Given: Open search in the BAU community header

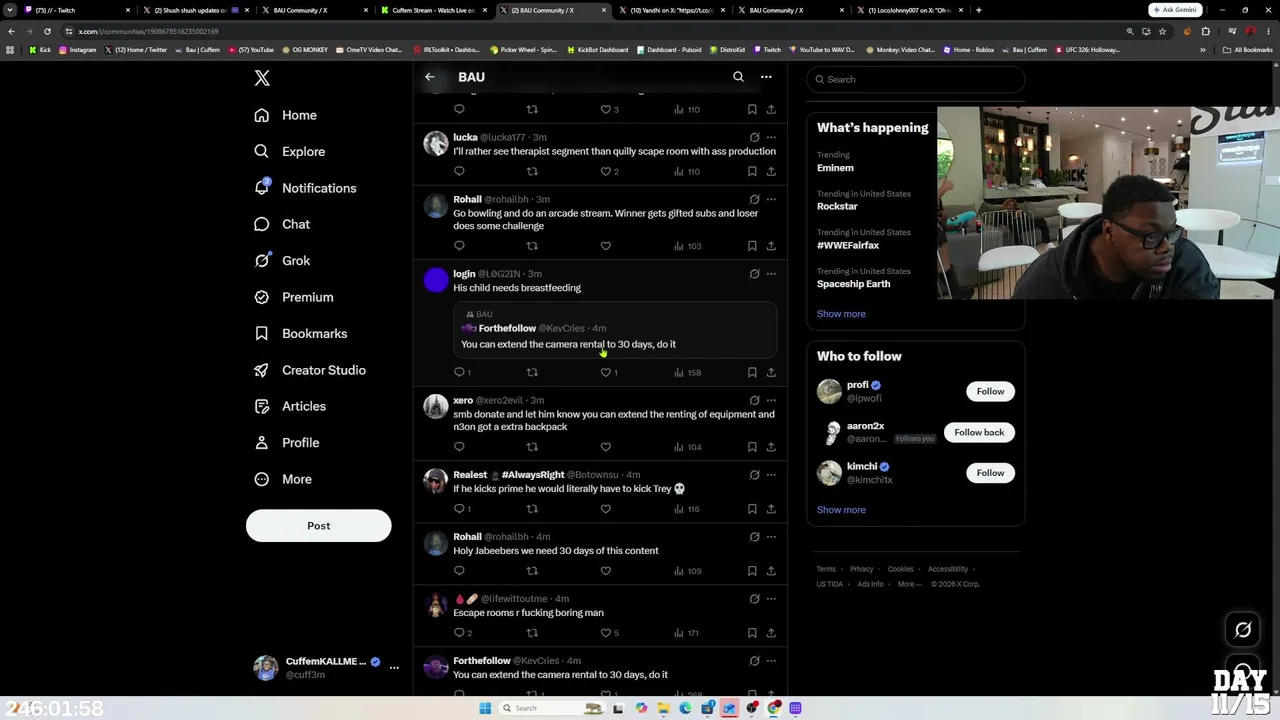Looking at the screenshot, I should tap(738, 77).
